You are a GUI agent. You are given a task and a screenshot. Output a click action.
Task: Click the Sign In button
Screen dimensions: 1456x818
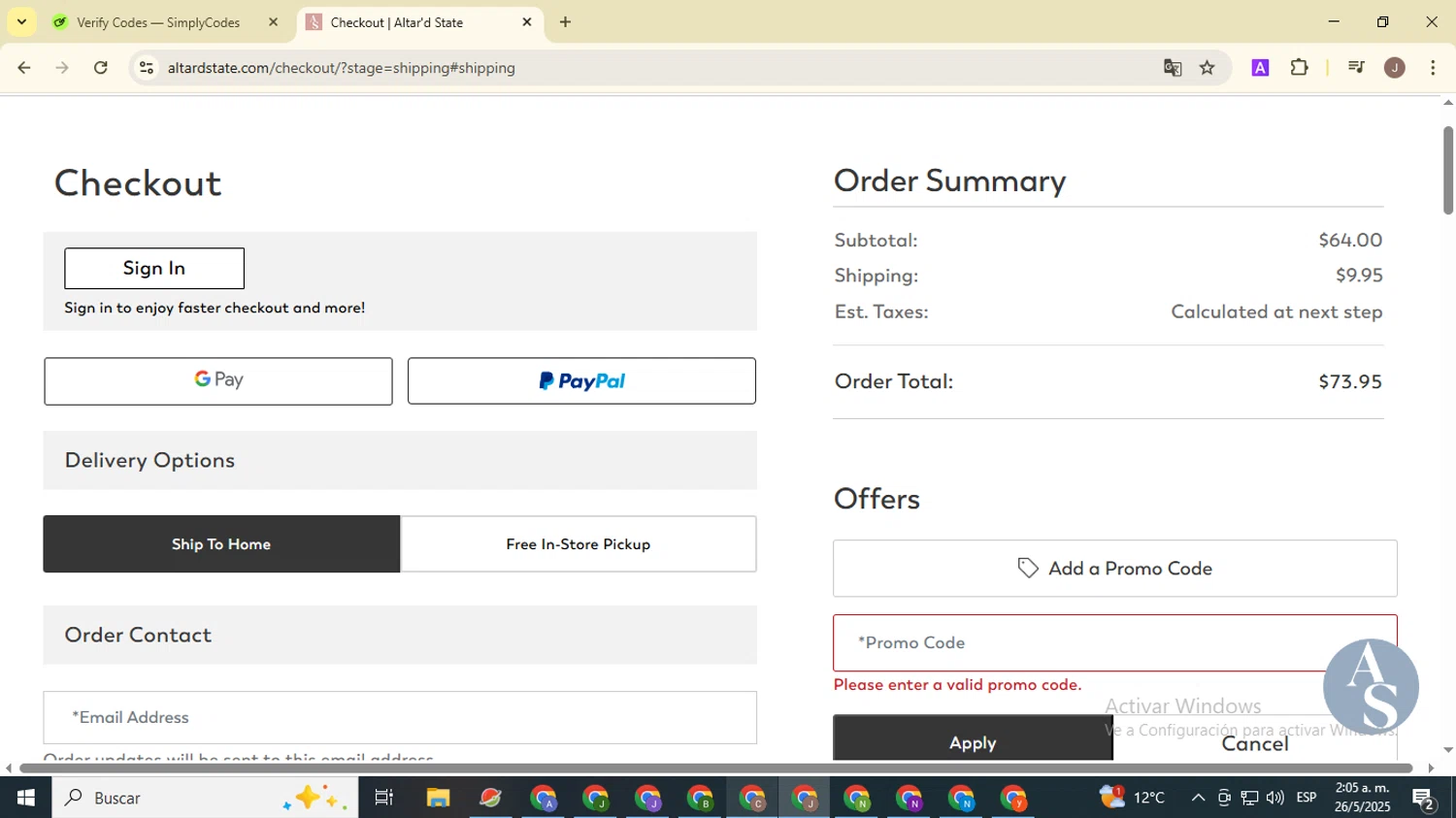click(x=154, y=269)
